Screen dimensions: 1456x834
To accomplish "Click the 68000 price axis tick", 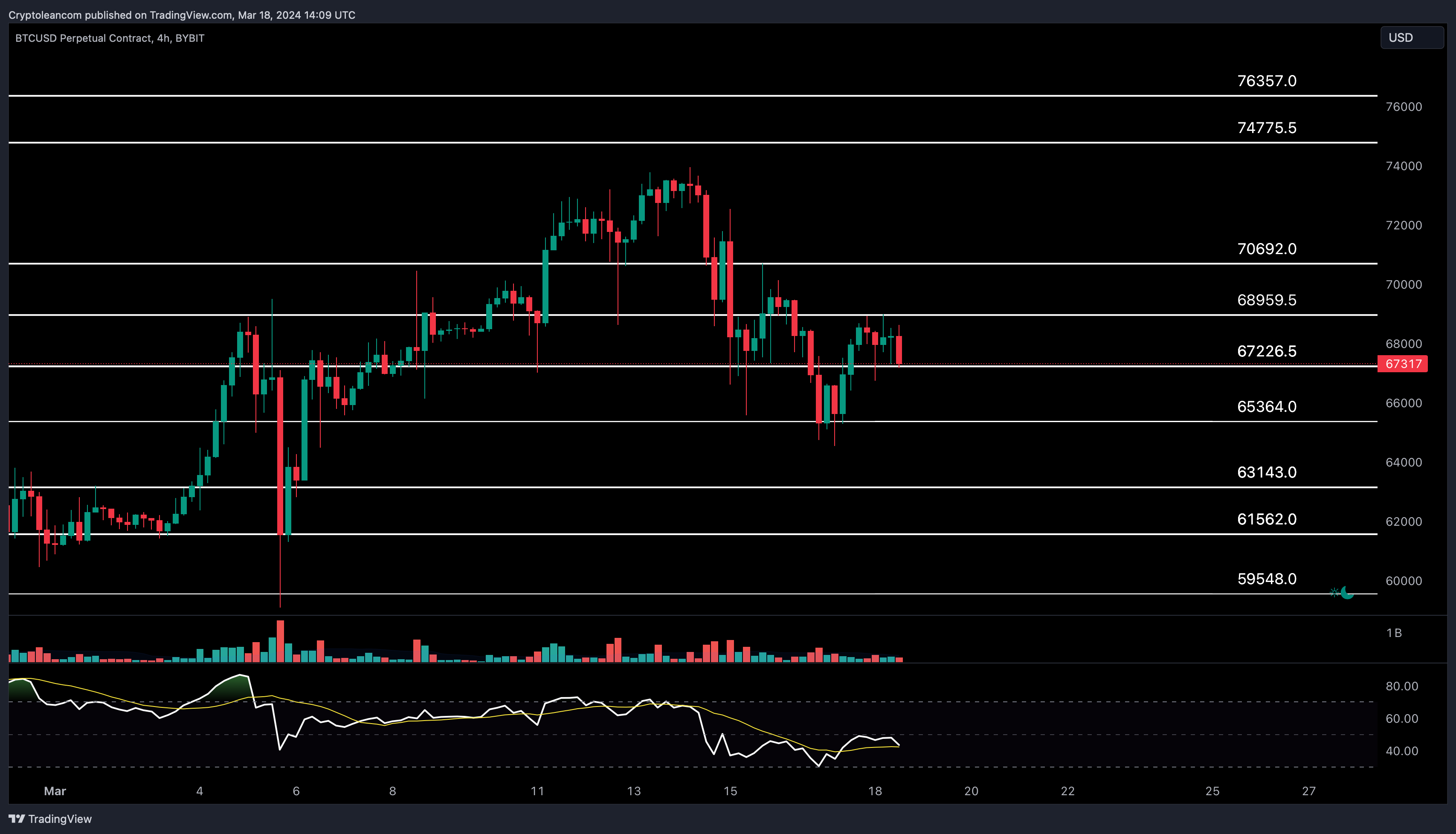I will (x=1403, y=344).
